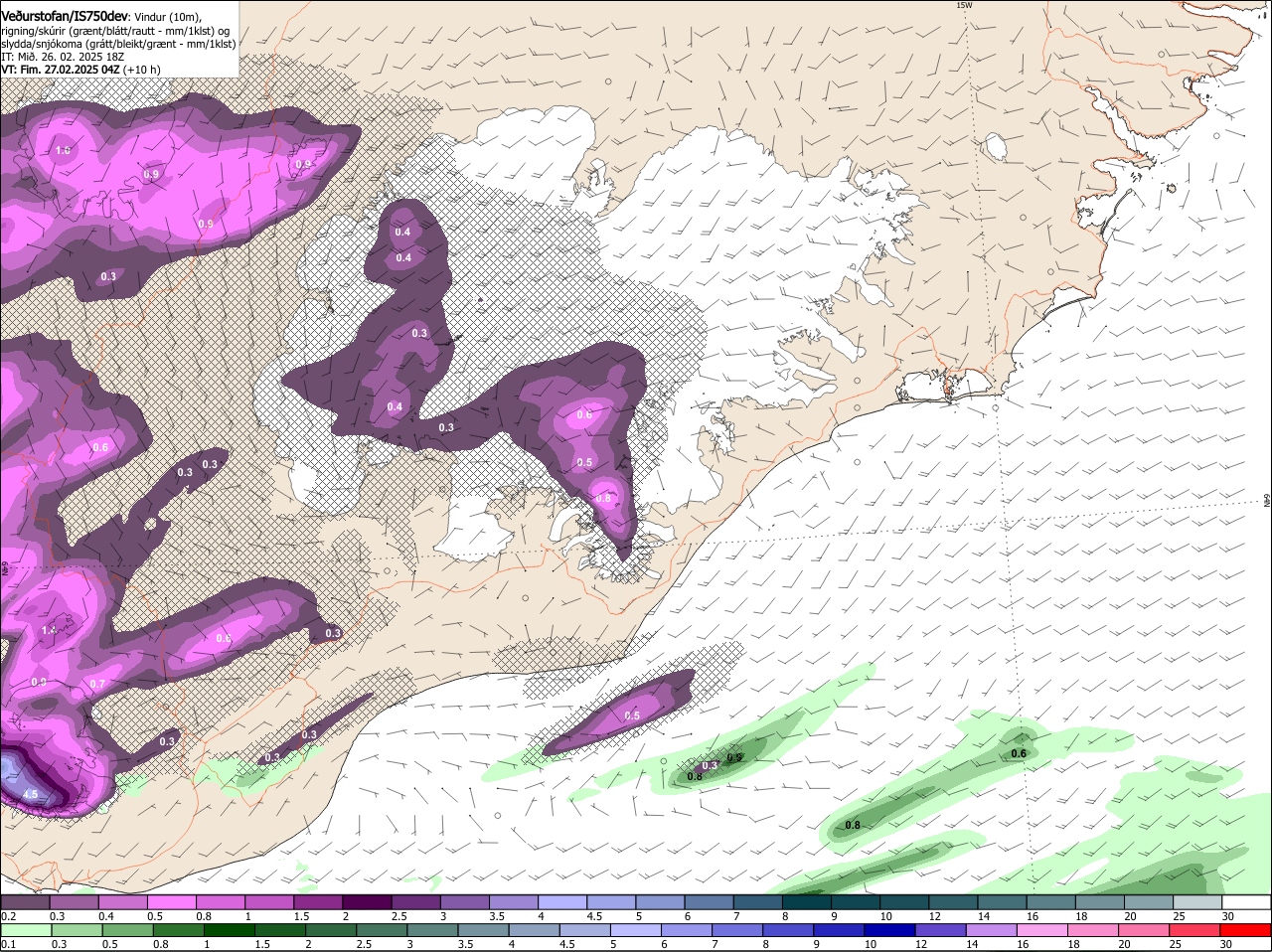This screenshot has width=1272, height=952.
Task: Select dark teal 8–9 swatch, upper legend
Action: (x=807, y=902)
